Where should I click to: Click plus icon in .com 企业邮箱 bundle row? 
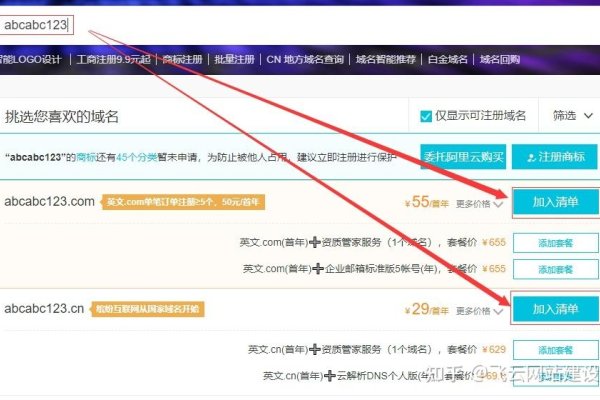pos(318,269)
